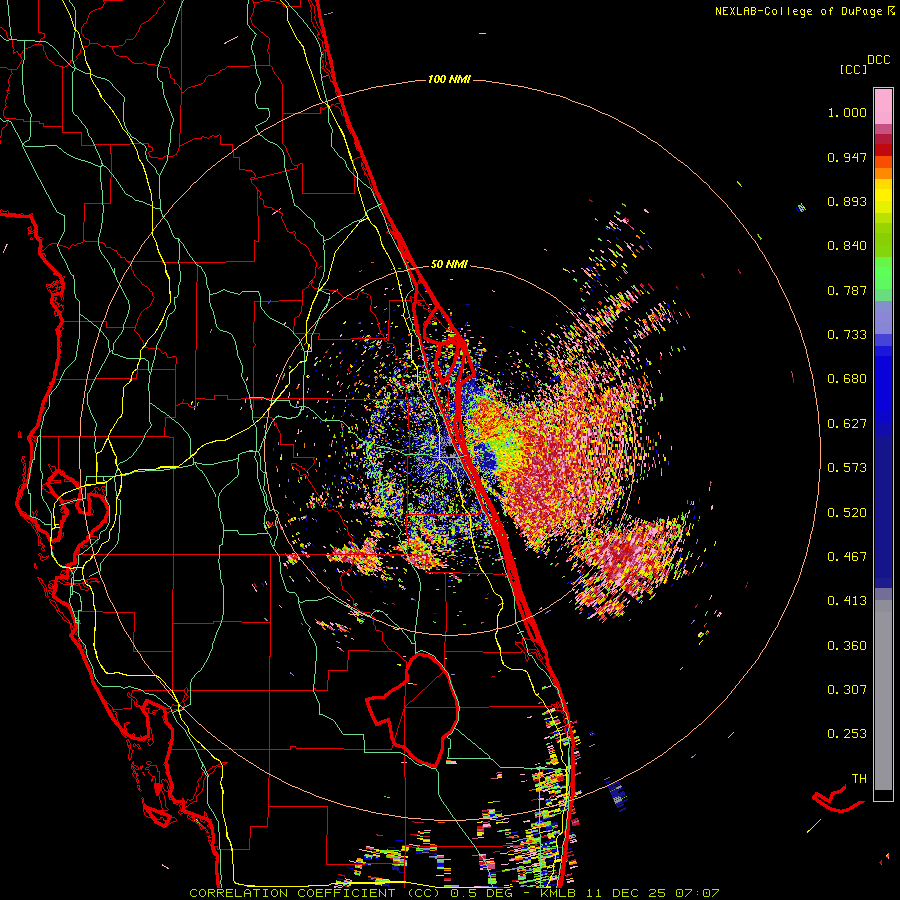
Task: Click the 0.5 DEG elevation angle text
Action: click(x=481, y=894)
